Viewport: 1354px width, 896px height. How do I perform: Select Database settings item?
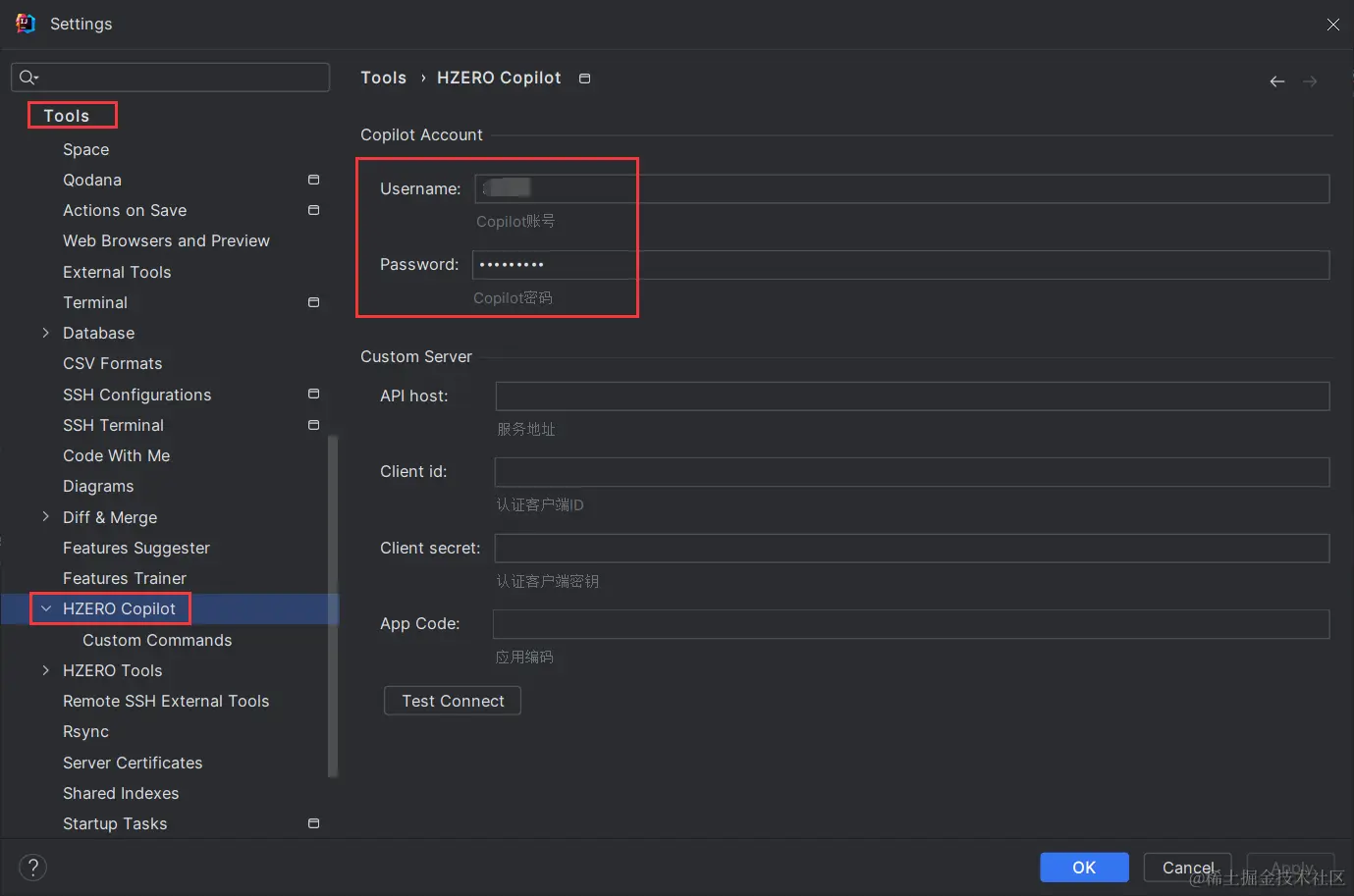(x=99, y=333)
